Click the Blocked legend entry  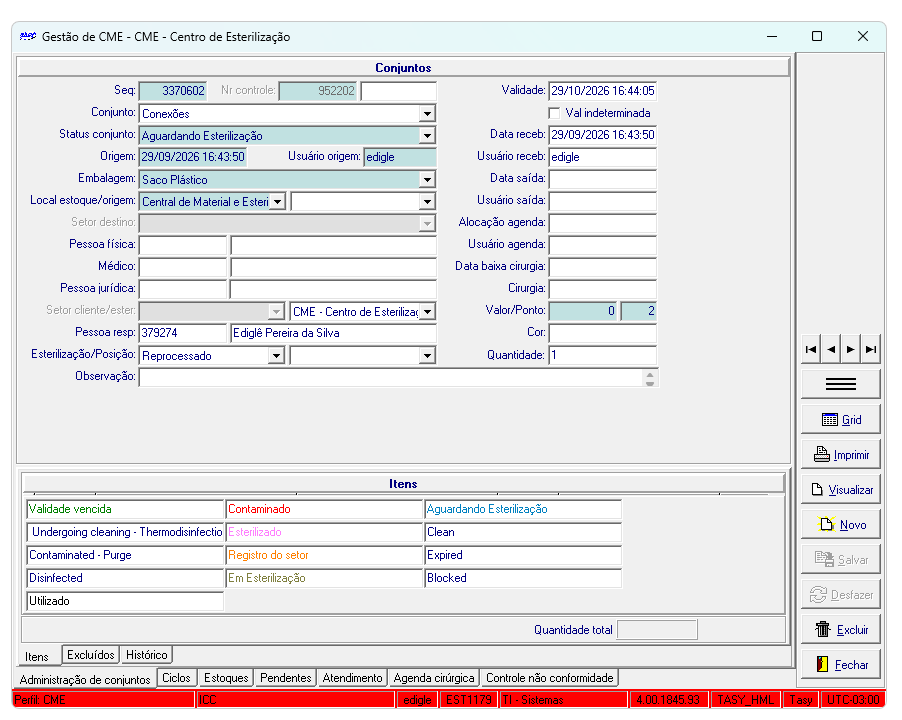point(523,578)
